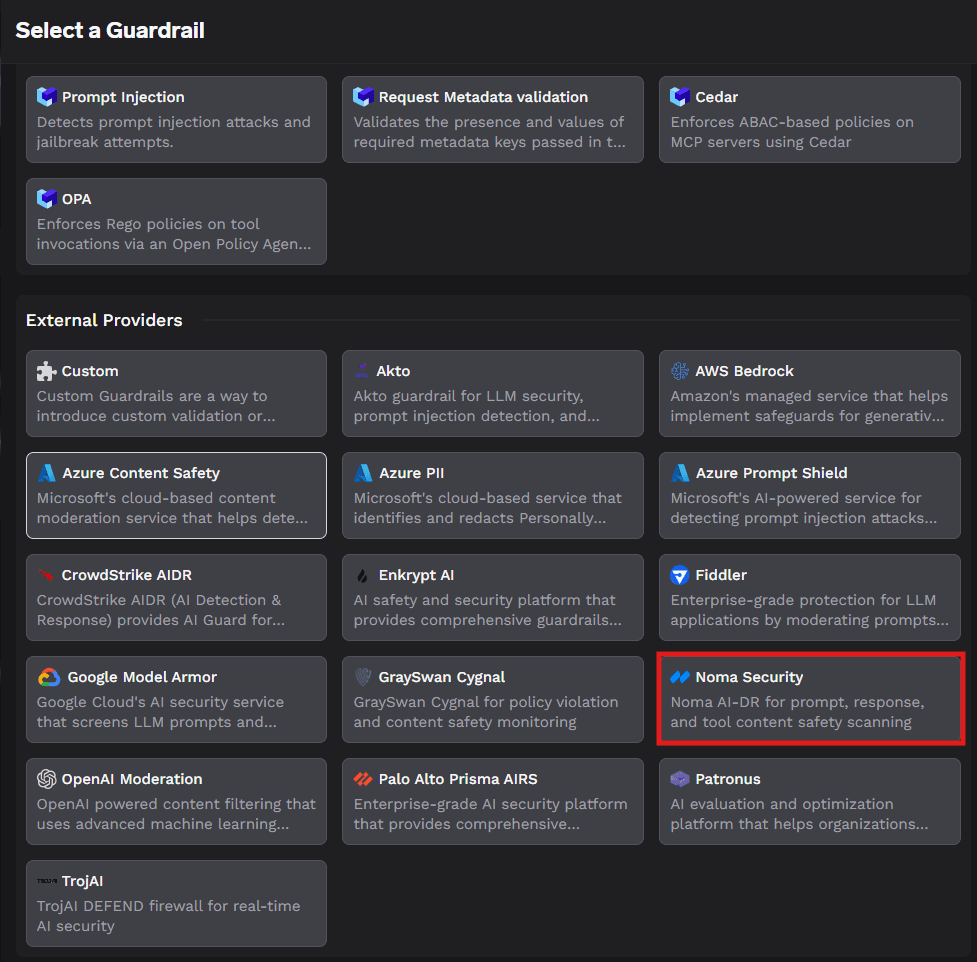977x962 pixels.
Task: Choose the Custom provider title
Action: pos(90,371)
